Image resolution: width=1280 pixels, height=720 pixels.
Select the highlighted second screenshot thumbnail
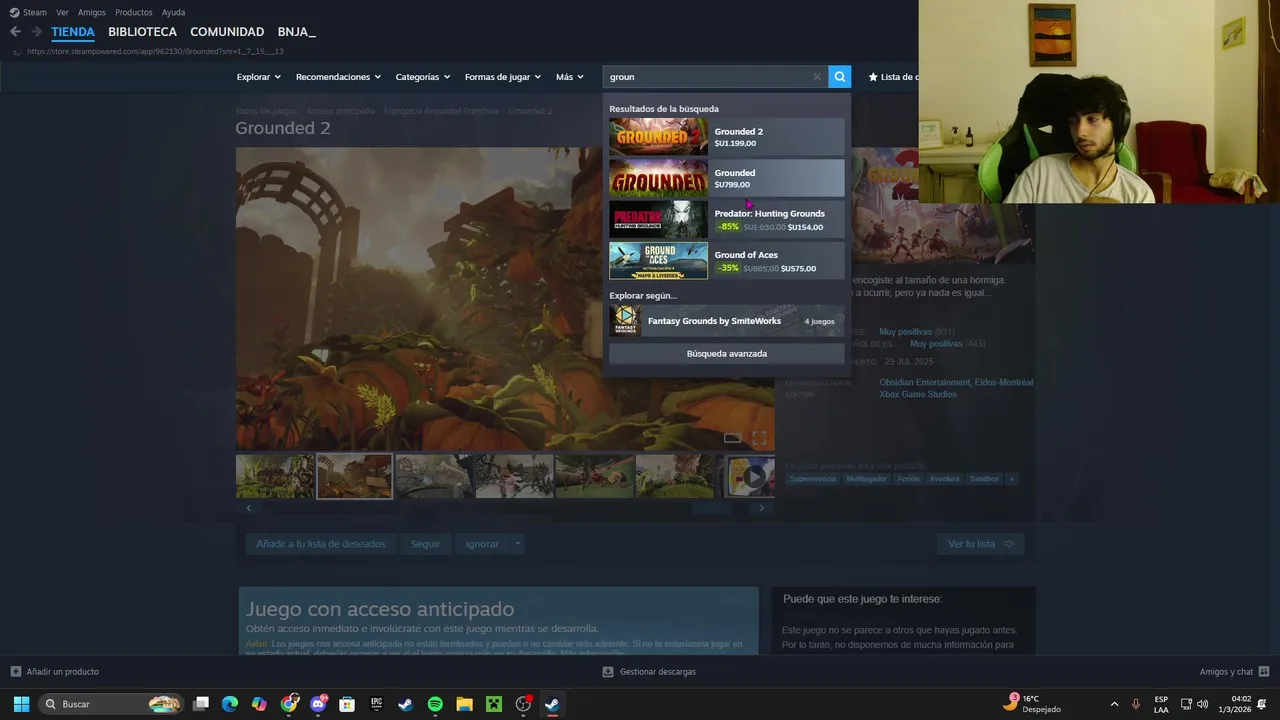[354, 477]
